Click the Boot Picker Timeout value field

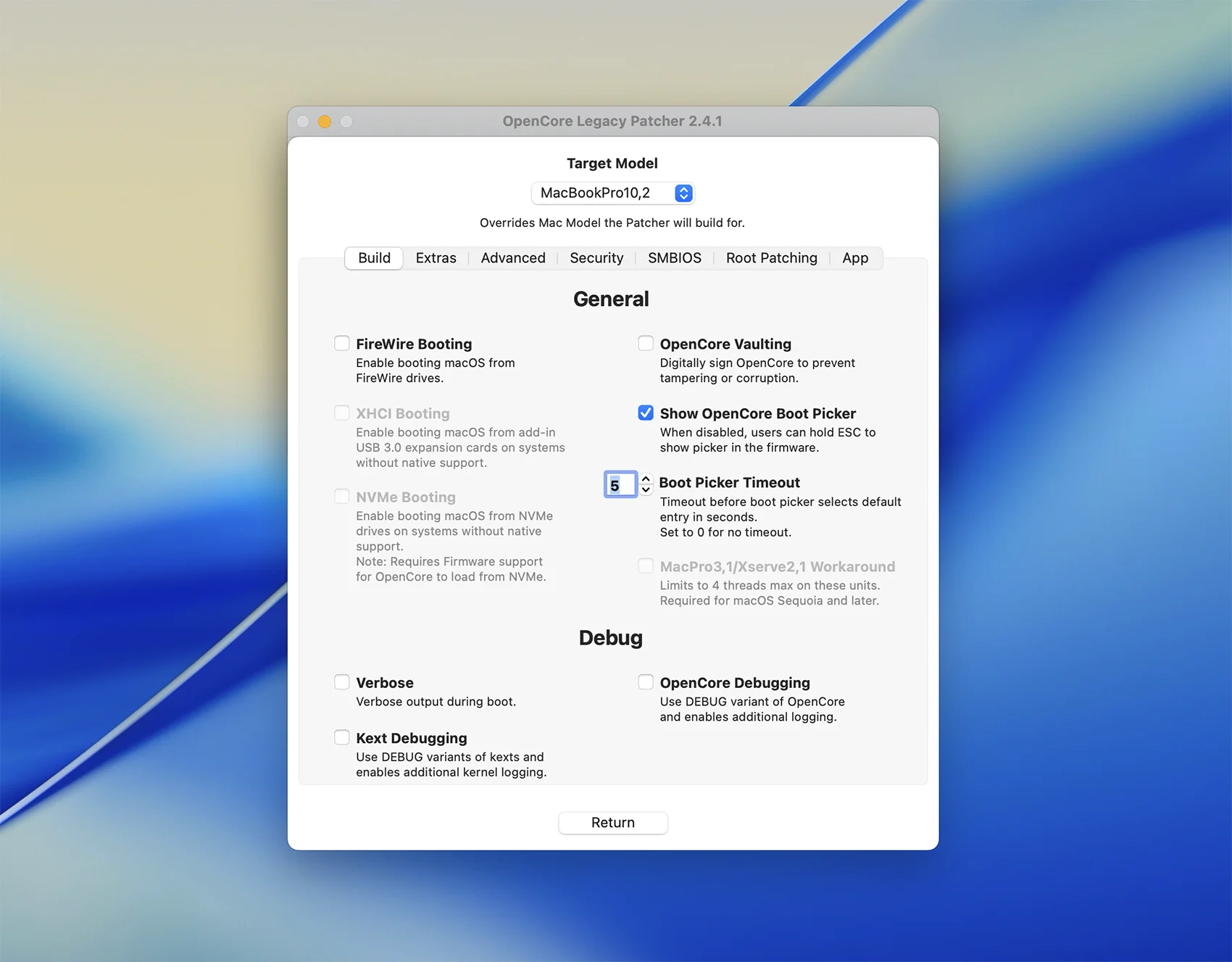pos(620,485)
